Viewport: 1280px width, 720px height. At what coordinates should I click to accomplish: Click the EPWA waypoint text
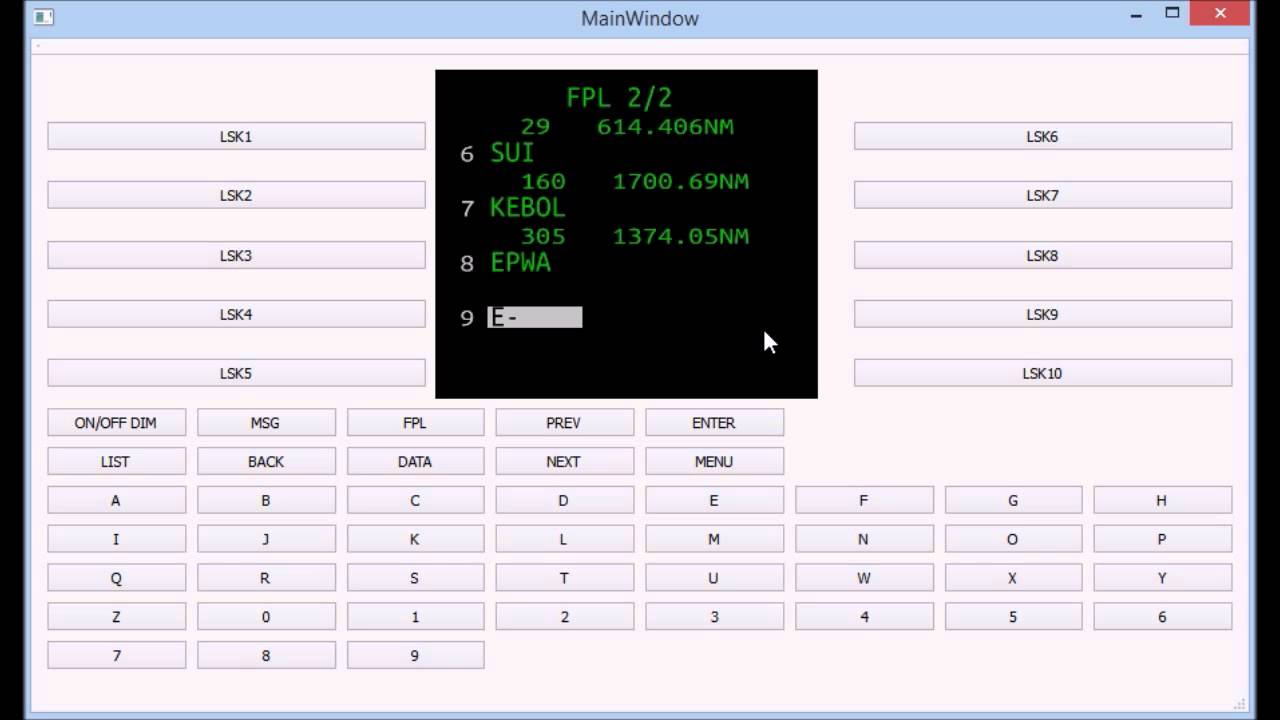point(520,263)
